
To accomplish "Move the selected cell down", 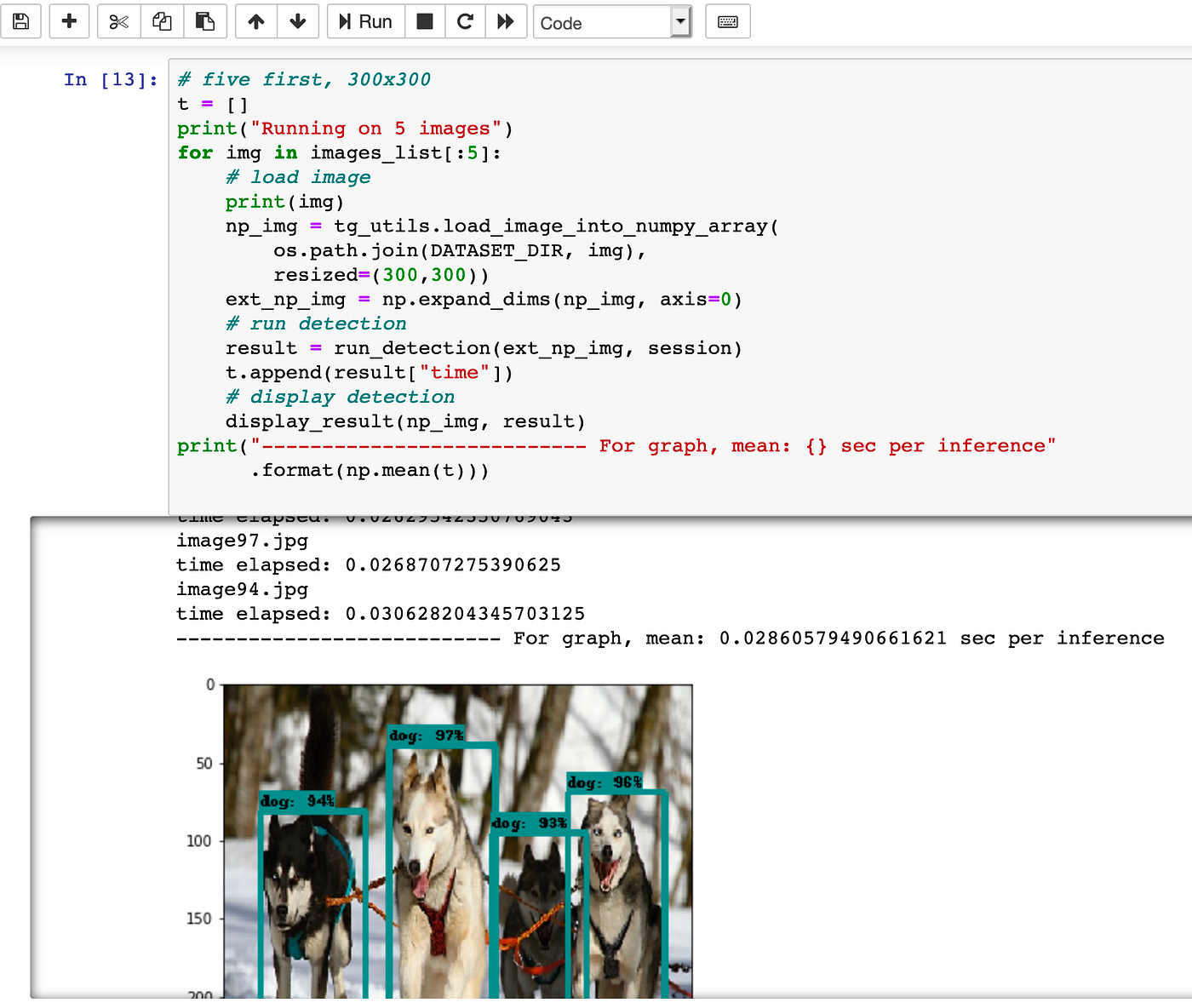I will coord(298,21).
